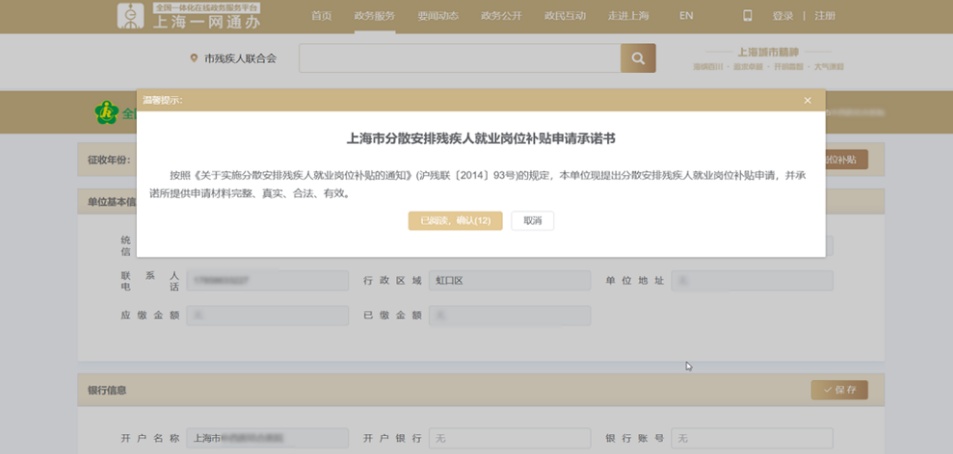Open the 首页 navigation item

[321, 16]
